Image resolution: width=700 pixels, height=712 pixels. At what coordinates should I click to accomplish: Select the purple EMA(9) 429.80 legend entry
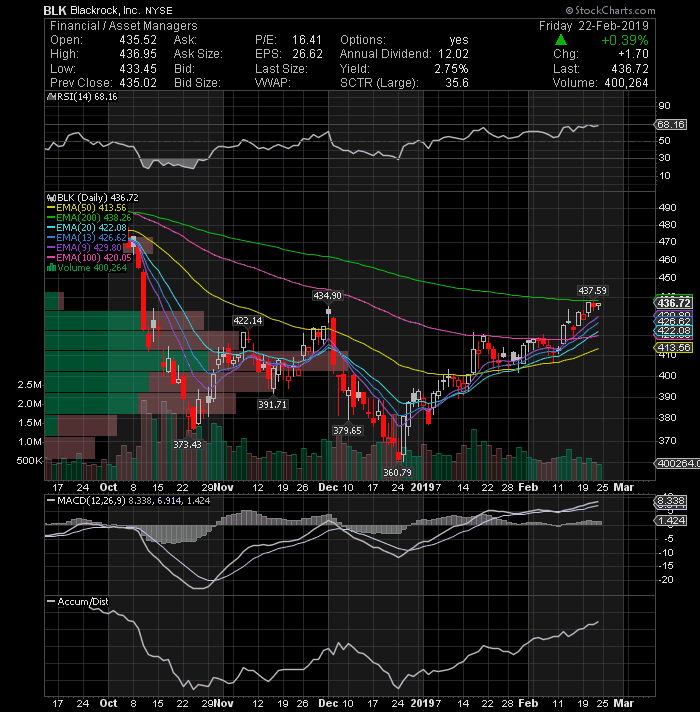pos(84,248)
